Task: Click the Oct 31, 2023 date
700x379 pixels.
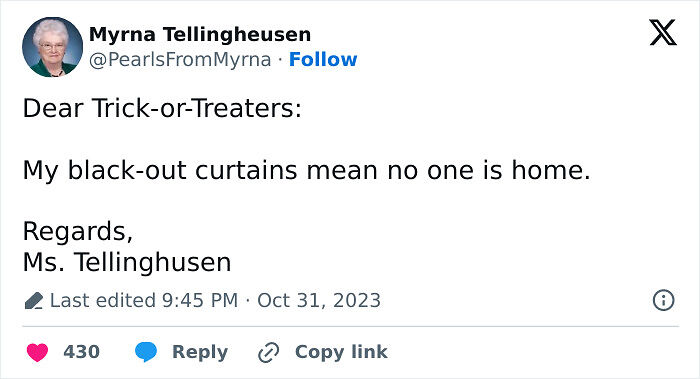Action: click(x=319, y=300)
